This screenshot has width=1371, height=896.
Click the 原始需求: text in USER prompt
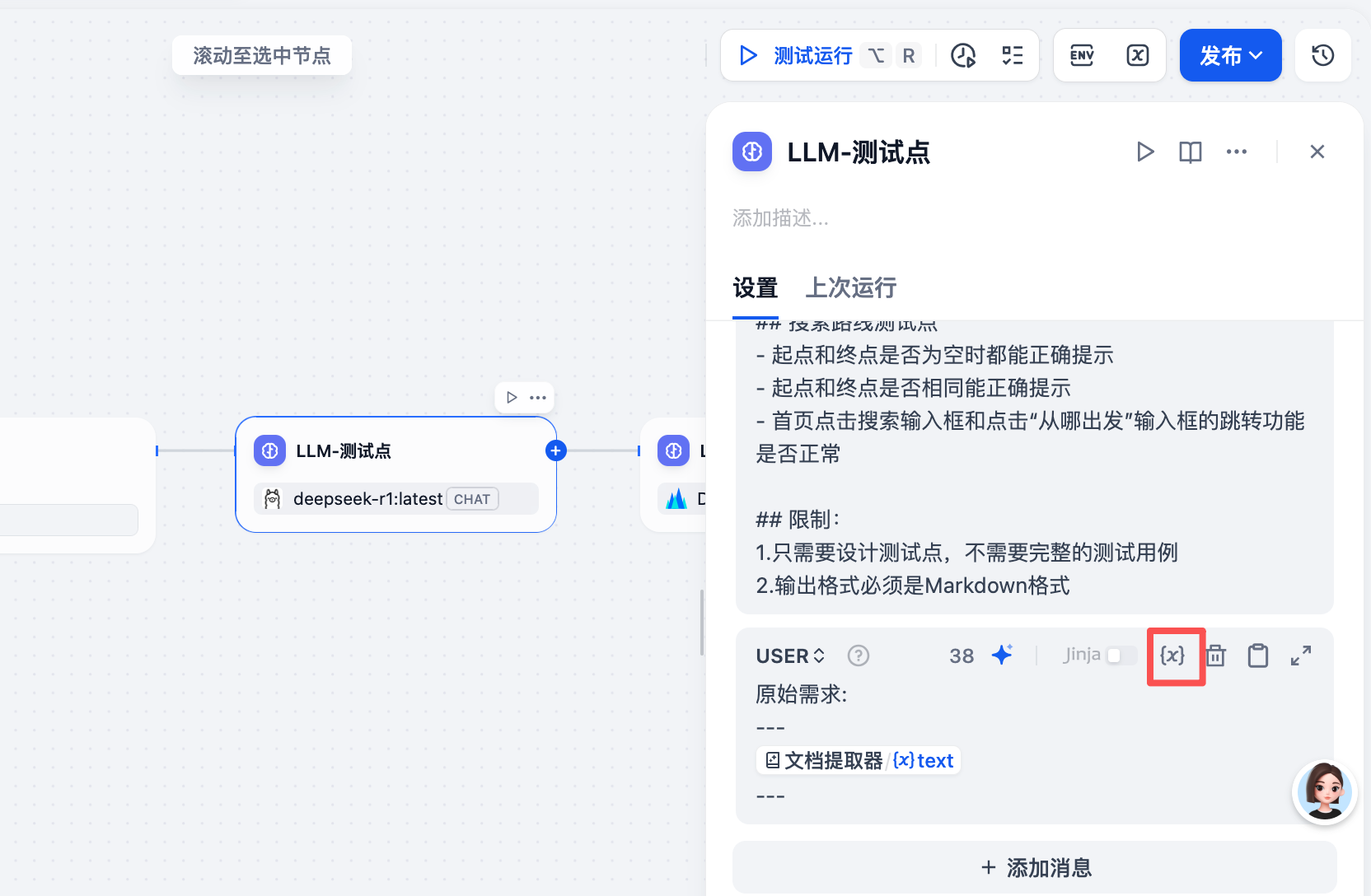point(802,694)
